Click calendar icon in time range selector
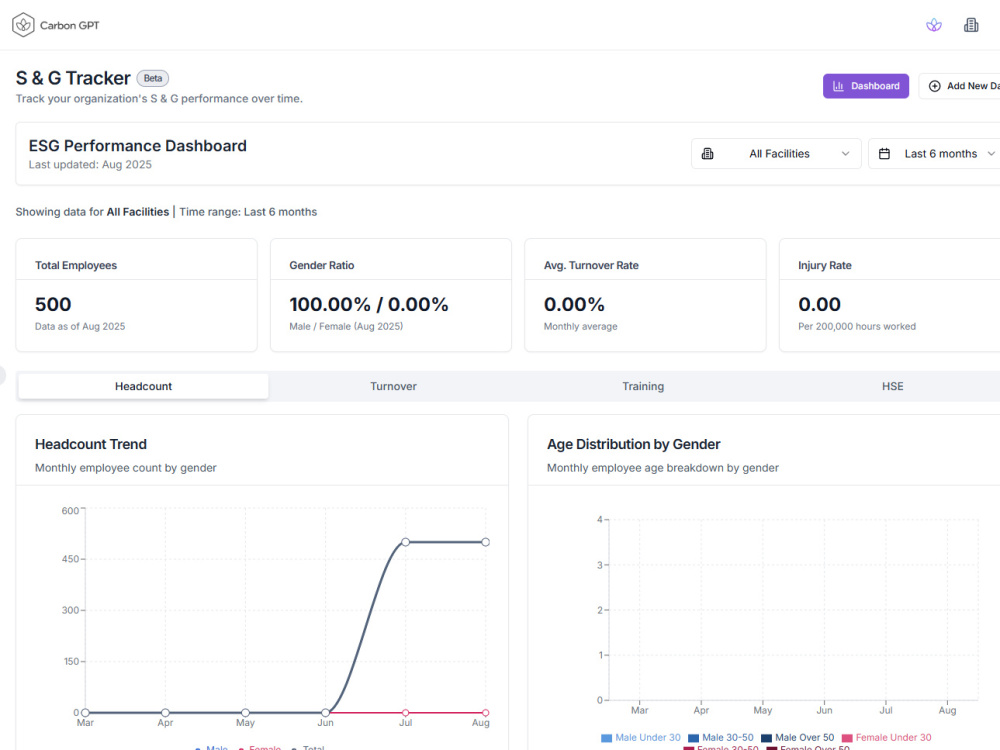The height and width of the screenshot is (750, 1000). click(x=884, y=154)
